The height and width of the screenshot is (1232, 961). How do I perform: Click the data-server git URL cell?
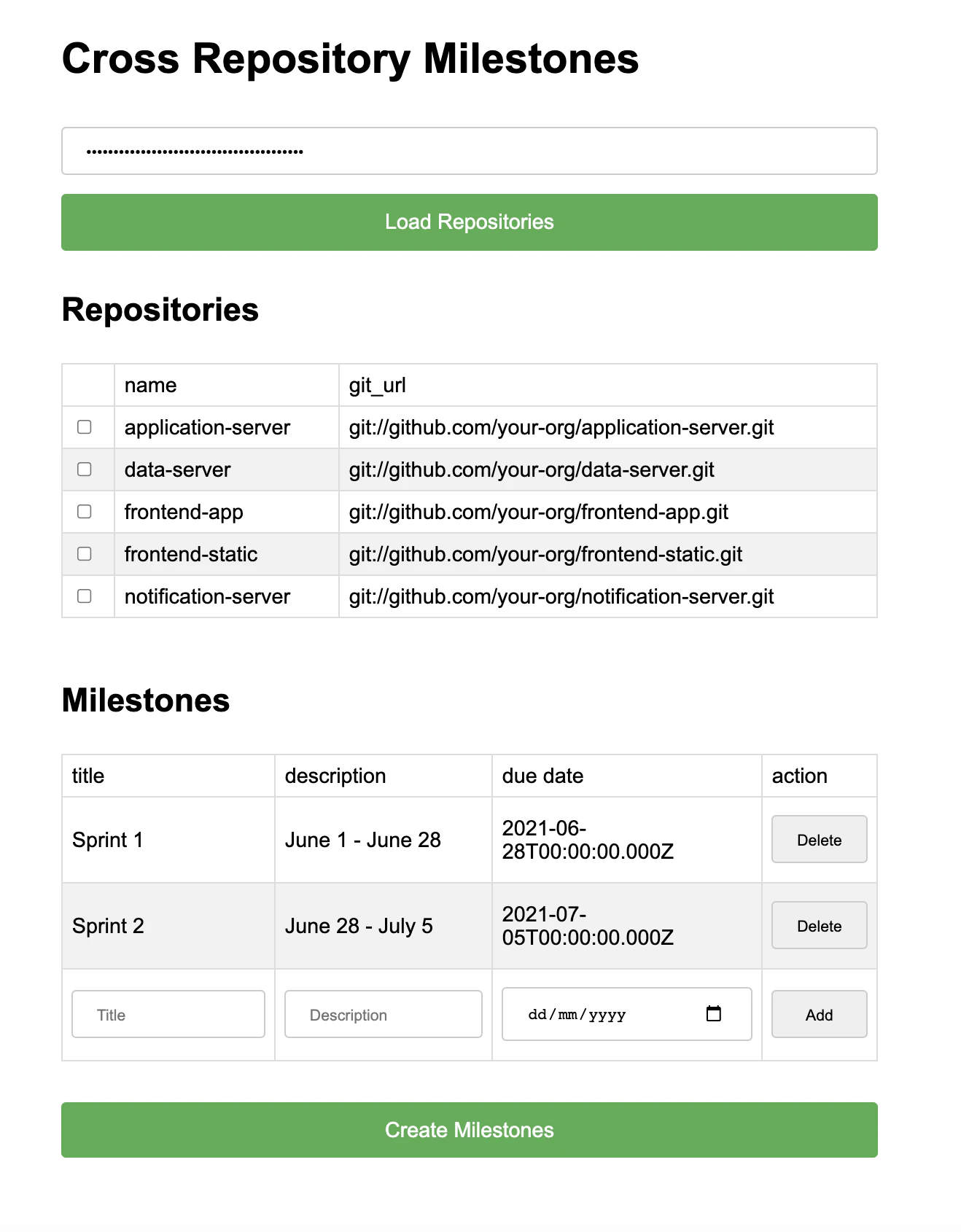coord(608,469)
